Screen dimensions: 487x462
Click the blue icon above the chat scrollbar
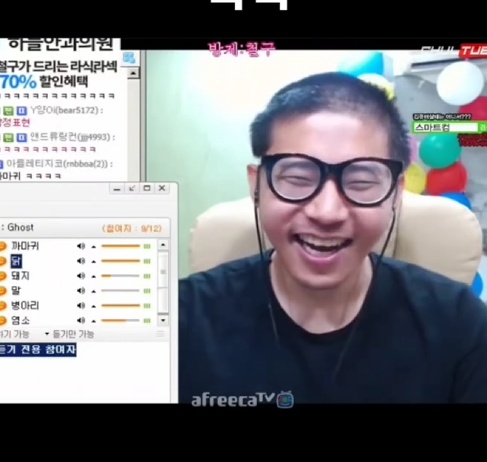click(x=129, y=58)
